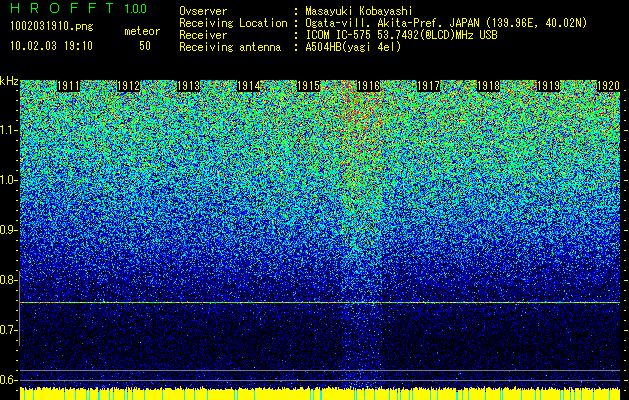Click observer name Masayuki Kobayashi
The image size is (629, 400).
(x=359, y=11)
